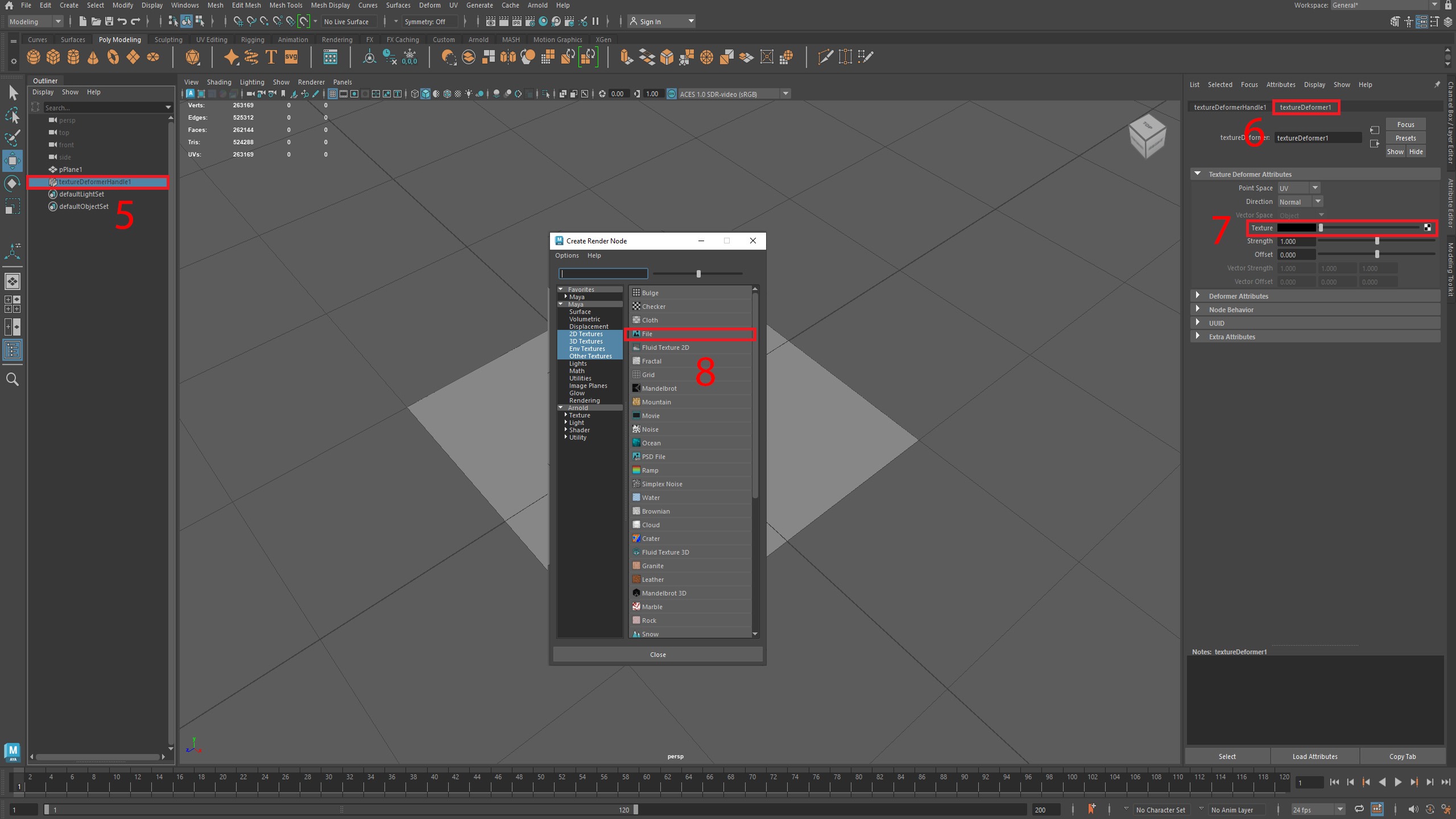
Task: Toggle the loop playback mode icon
Action: (x=1359, y=809)
